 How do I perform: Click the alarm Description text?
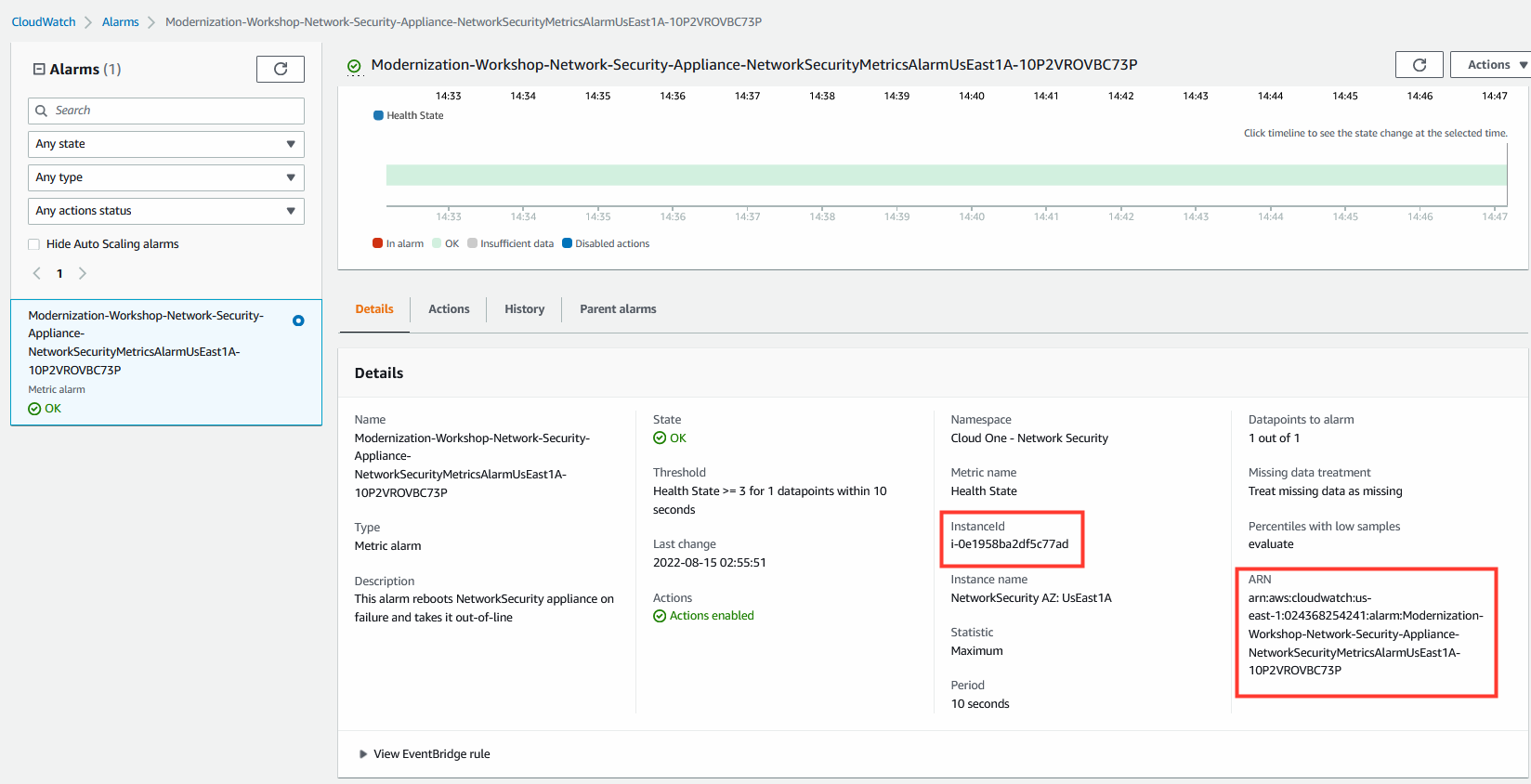484,608
